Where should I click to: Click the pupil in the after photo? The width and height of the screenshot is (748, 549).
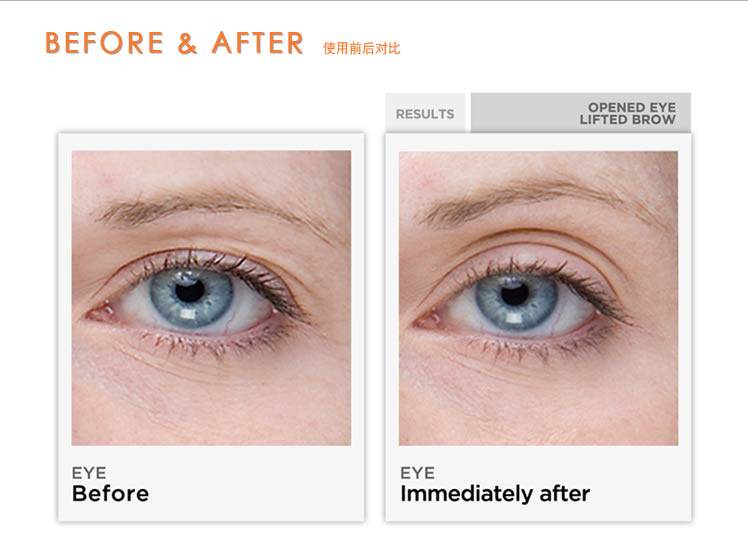click(515, 293)
